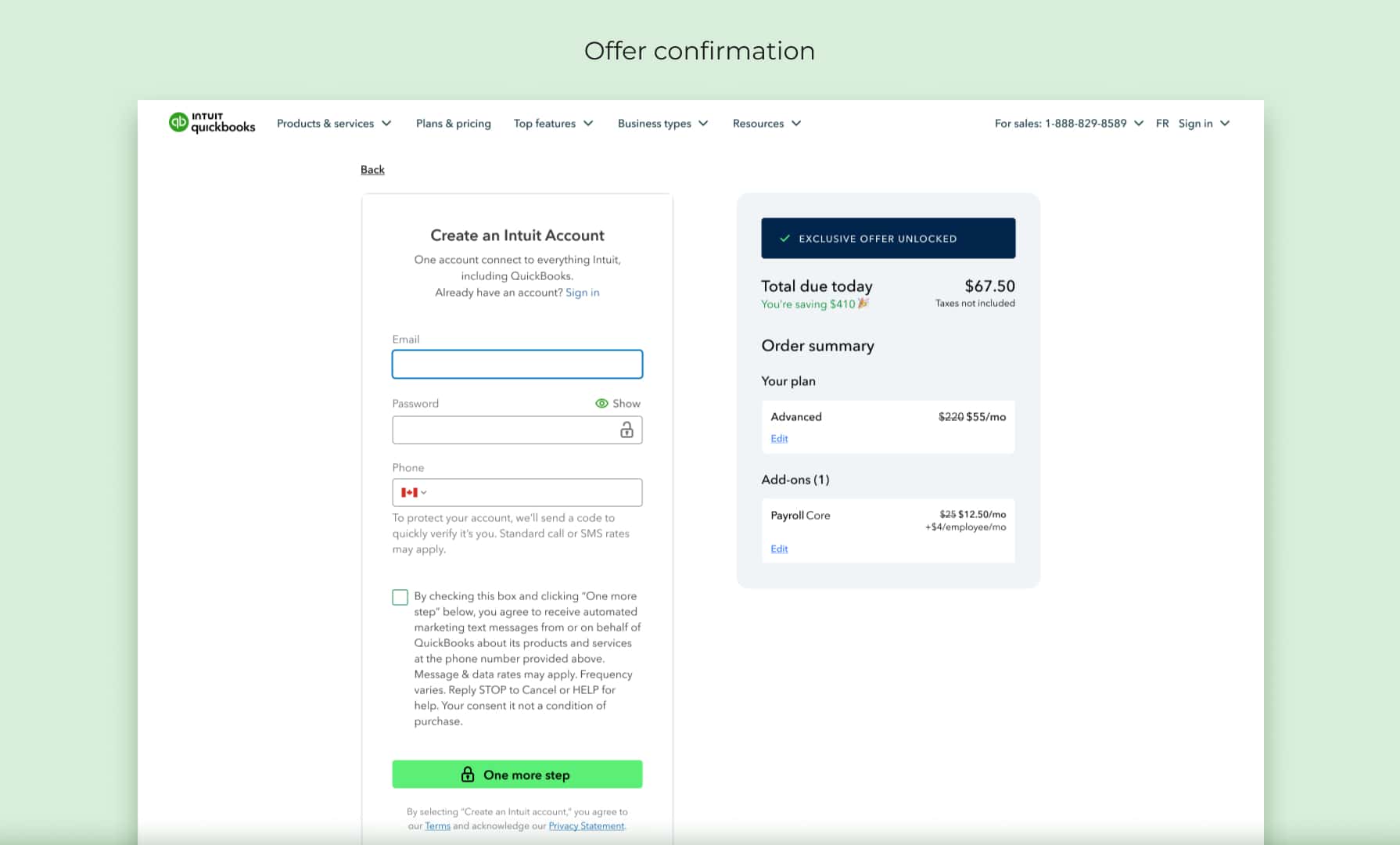Open the Terms link
The height and width of the screenshot is (845, 1400).
point(438,826)
